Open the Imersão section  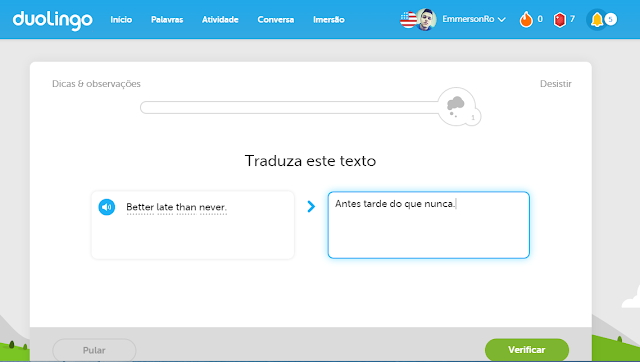329,20
